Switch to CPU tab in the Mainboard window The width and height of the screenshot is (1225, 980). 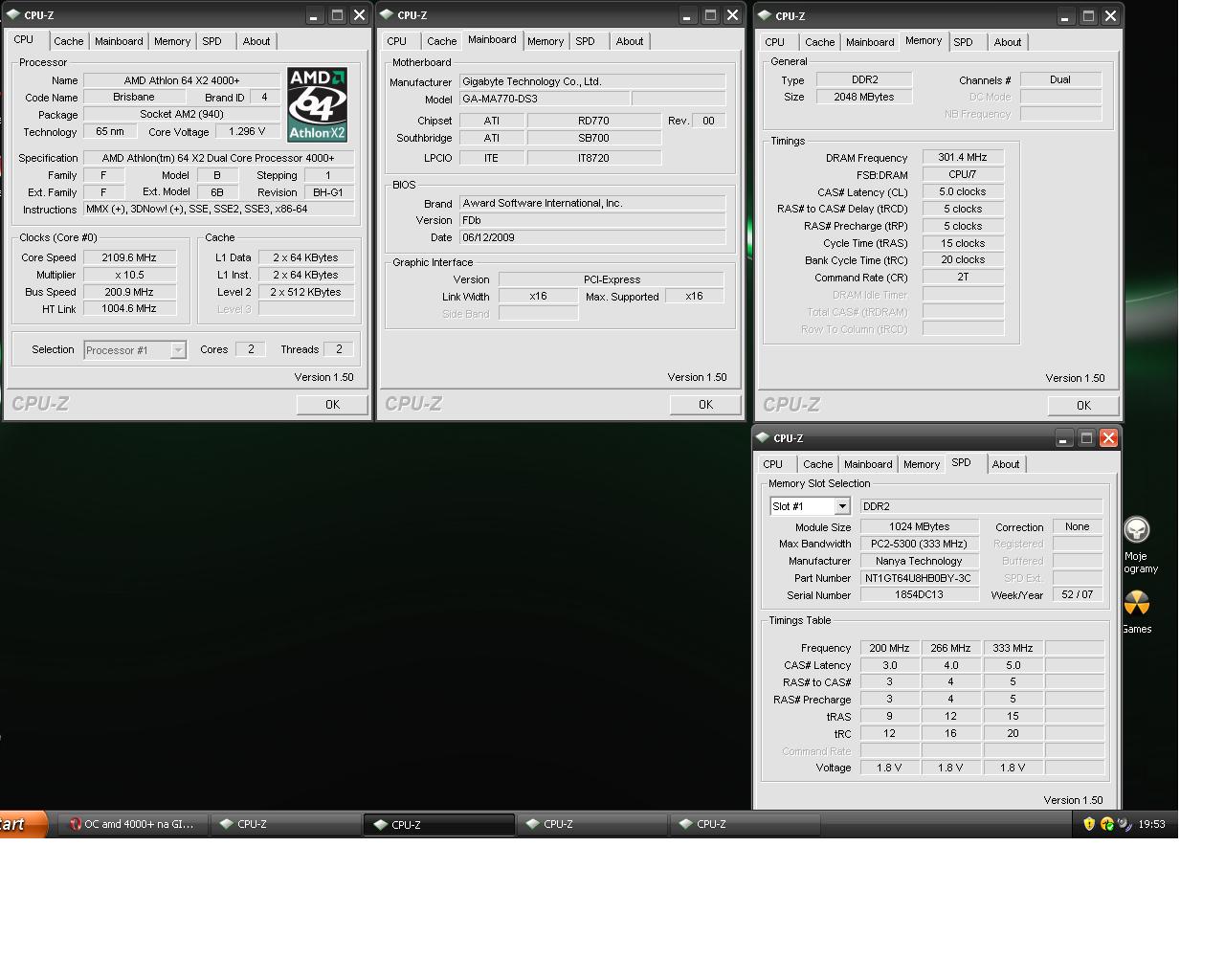pyautogui.click(x=397, y=41)
